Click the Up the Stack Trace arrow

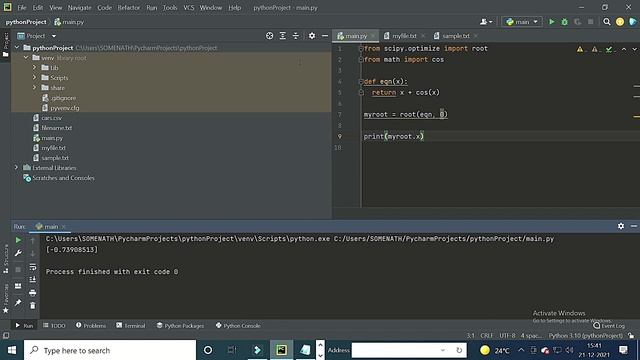[33, 241]
